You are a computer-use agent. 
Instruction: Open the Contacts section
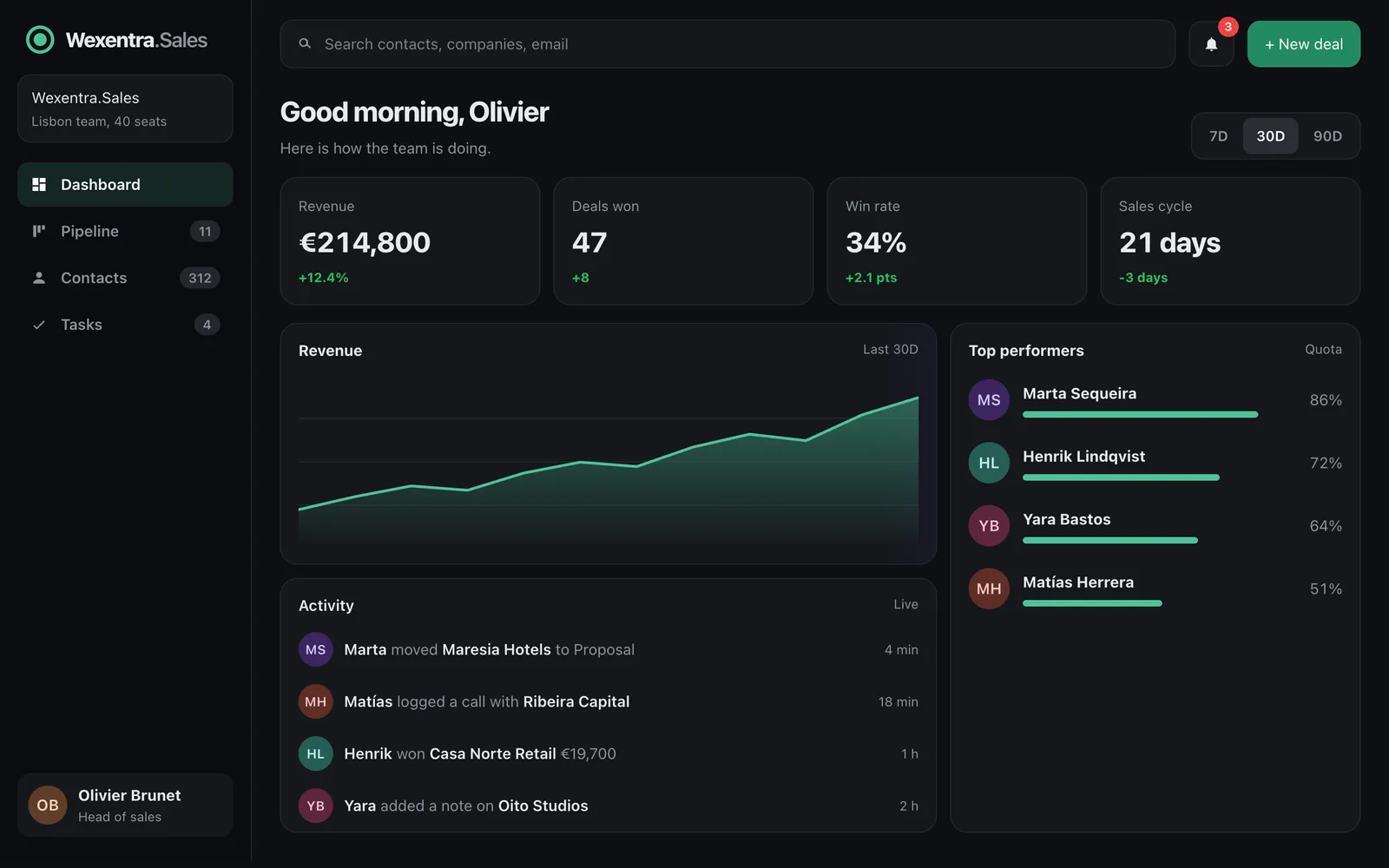(125, 278)
